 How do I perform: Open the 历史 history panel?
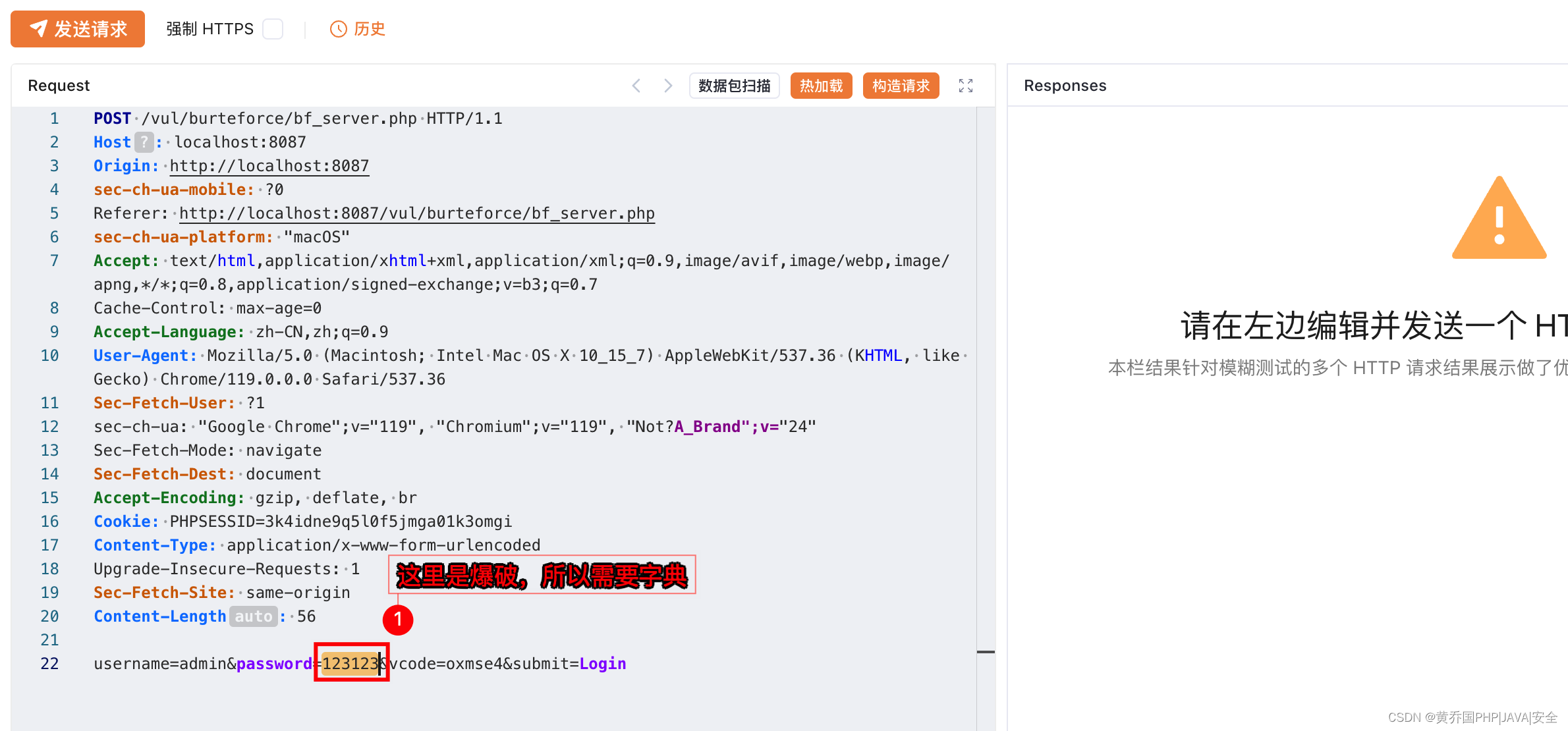click(x=358, y=29)
